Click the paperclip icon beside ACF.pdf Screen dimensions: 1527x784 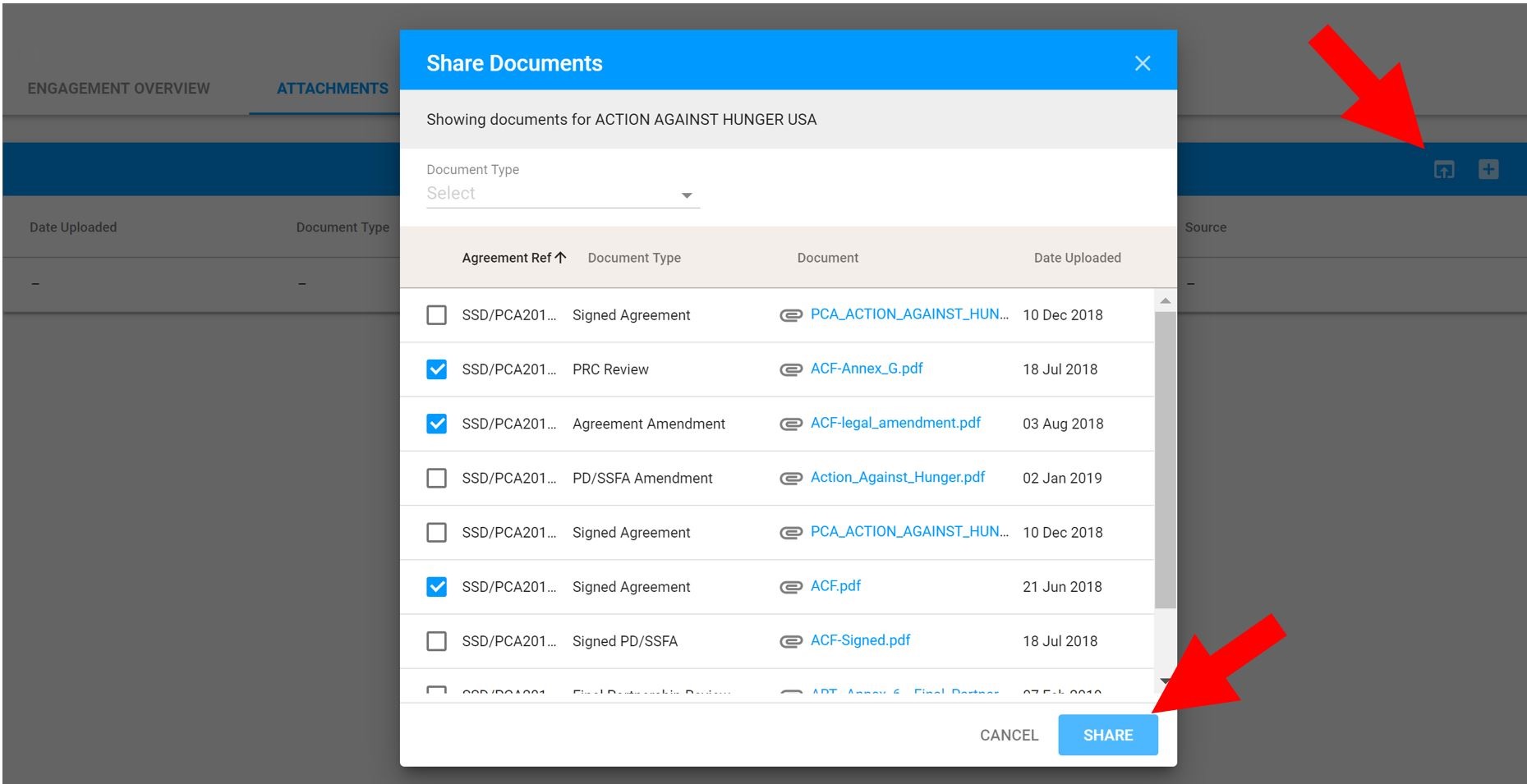coord(789,586)
